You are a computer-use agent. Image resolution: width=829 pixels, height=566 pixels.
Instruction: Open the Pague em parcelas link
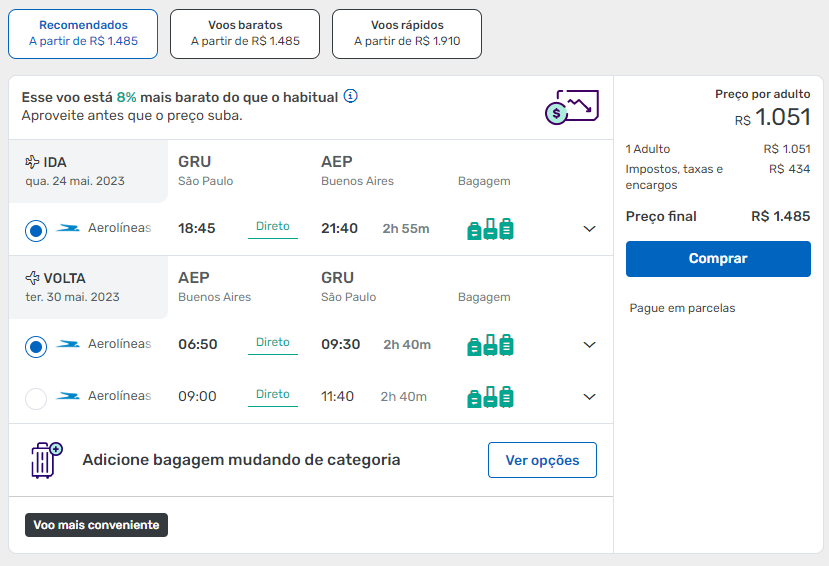682,308
